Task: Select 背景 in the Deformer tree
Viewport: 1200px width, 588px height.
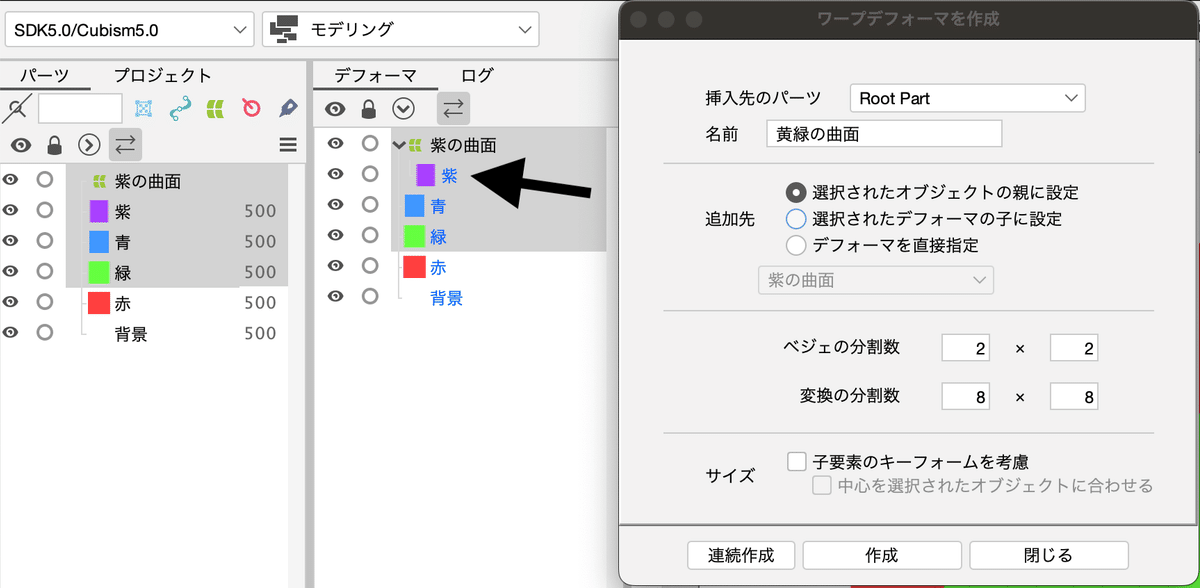Action: click(447, 297)
